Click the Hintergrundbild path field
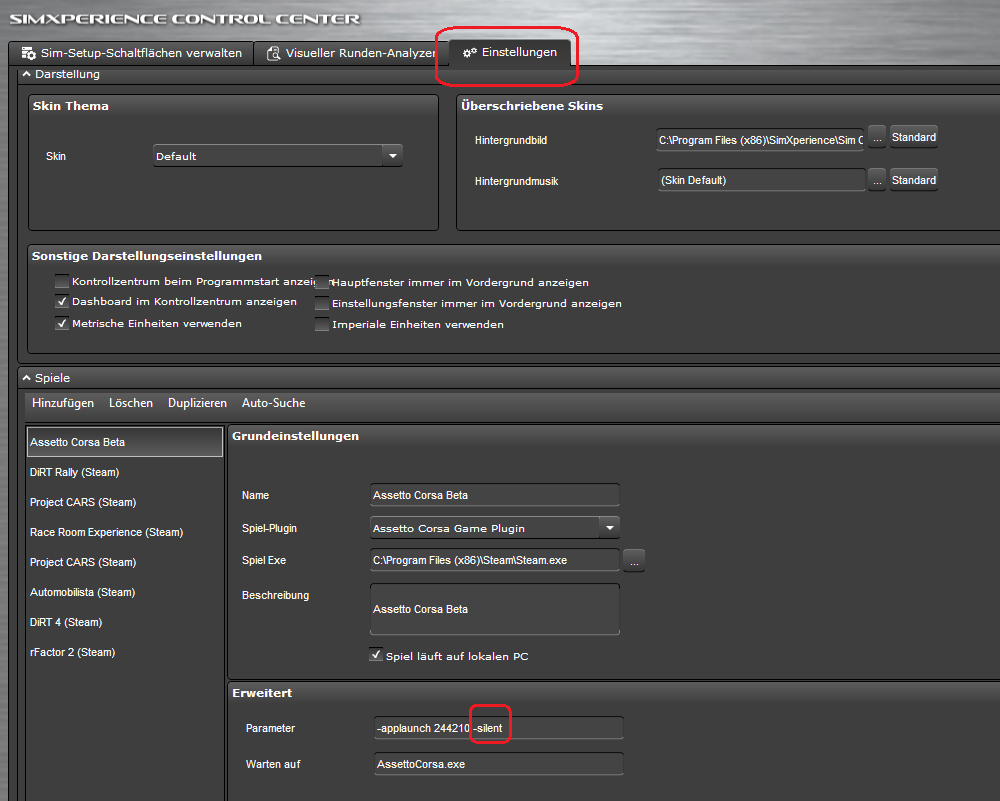The width and height of the screenshot is (1000, 801). (760, 140)
